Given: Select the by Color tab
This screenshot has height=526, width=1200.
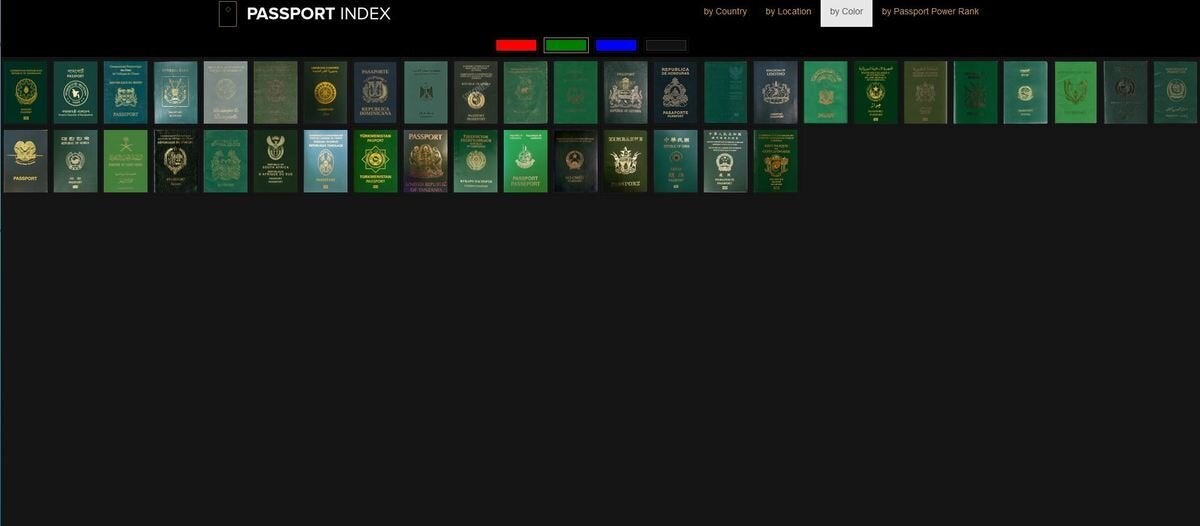Looking at the screenshot, I should [846, 12].
